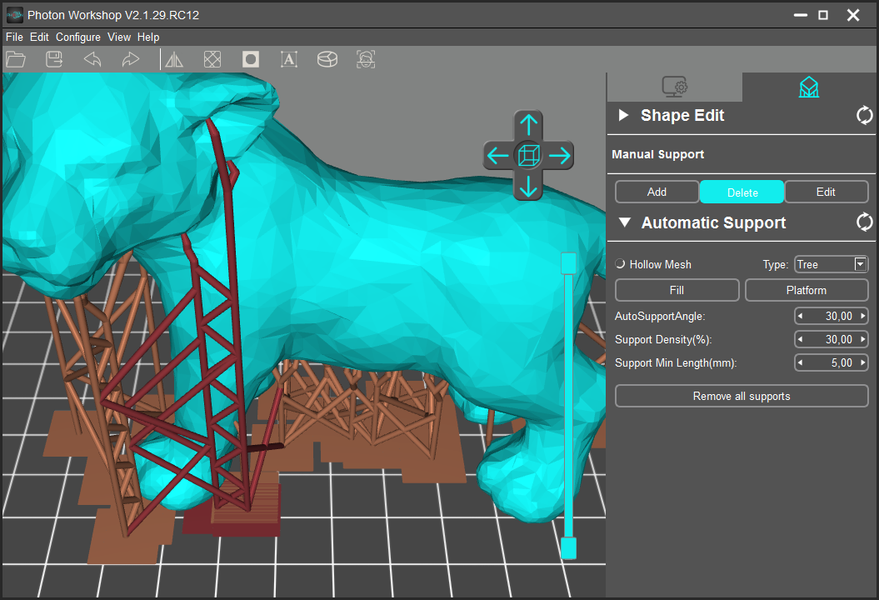
Task: Undo the last action with the toolbar arrow
Action: coord(92,59)
